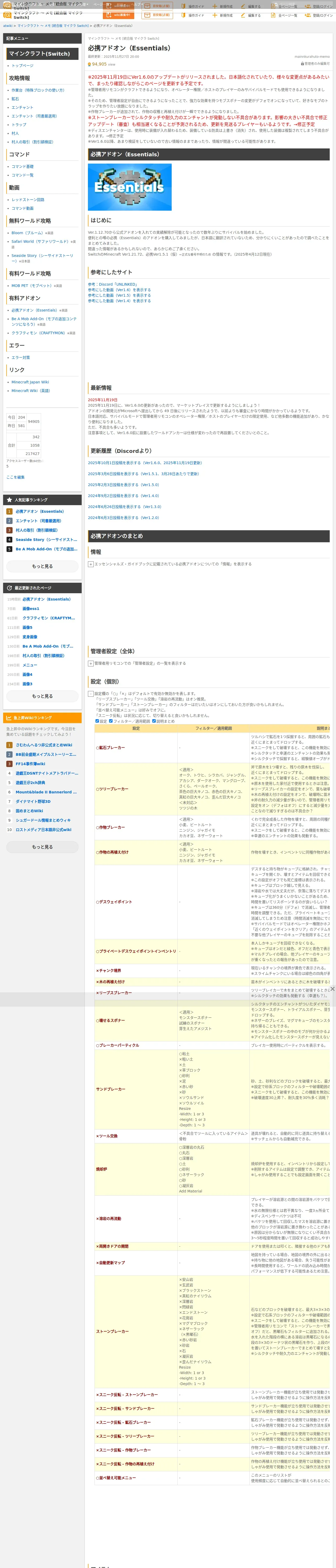336x1568 pixels.
Task: Click the star icon beside 人気記事ランキング
Action: coord(9,500)
